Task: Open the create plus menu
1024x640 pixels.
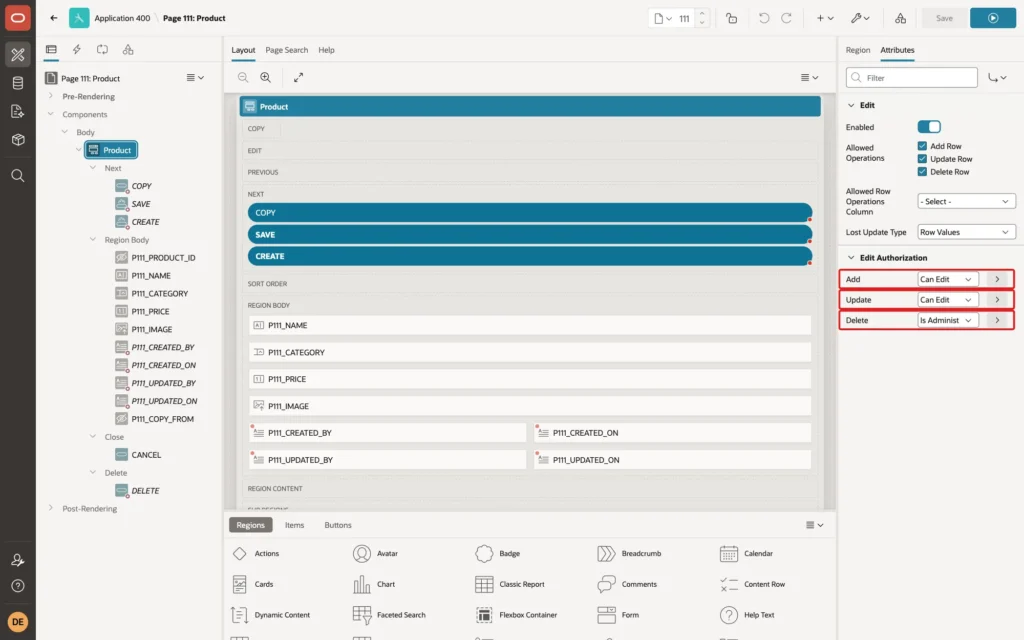Action: [825, 18]
